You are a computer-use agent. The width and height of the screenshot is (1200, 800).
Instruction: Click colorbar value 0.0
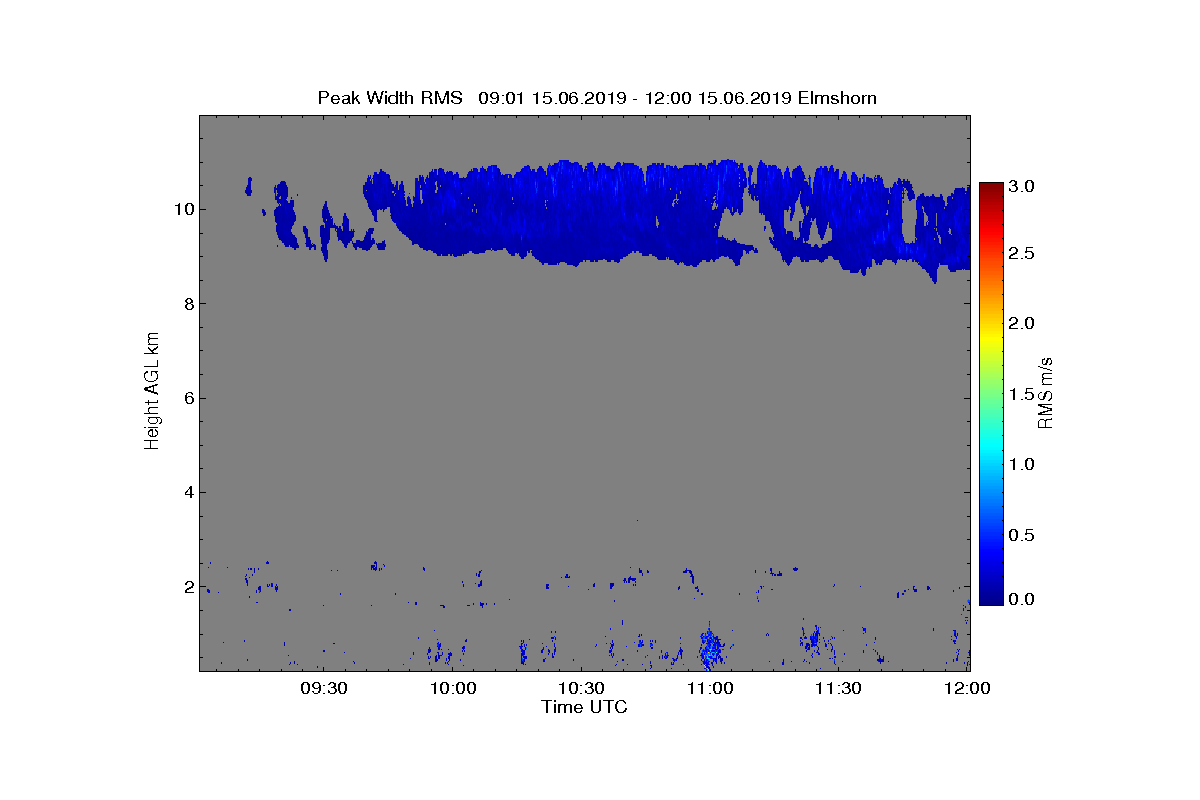point(1020,599)
